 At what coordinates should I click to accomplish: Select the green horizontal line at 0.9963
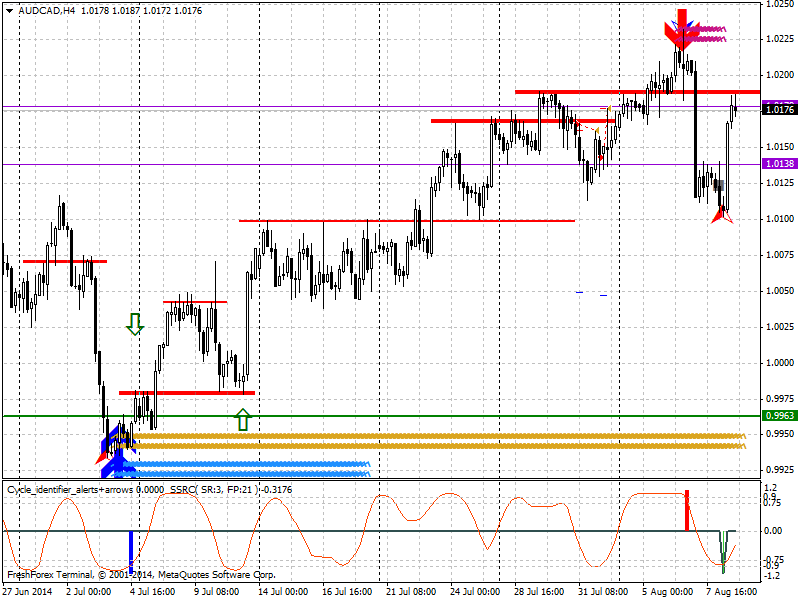click(382, 416)
